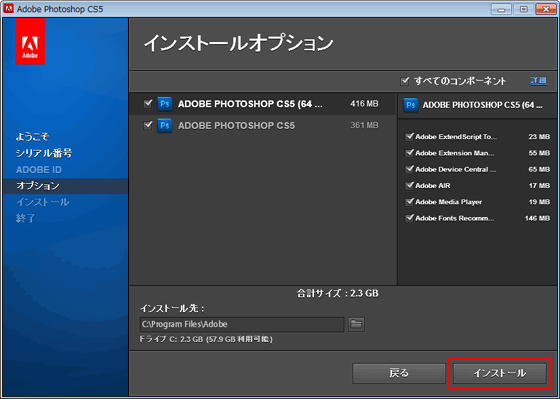
Task: Click the install path field C:\Program Files\Adobe
Action: coord(242,324)
